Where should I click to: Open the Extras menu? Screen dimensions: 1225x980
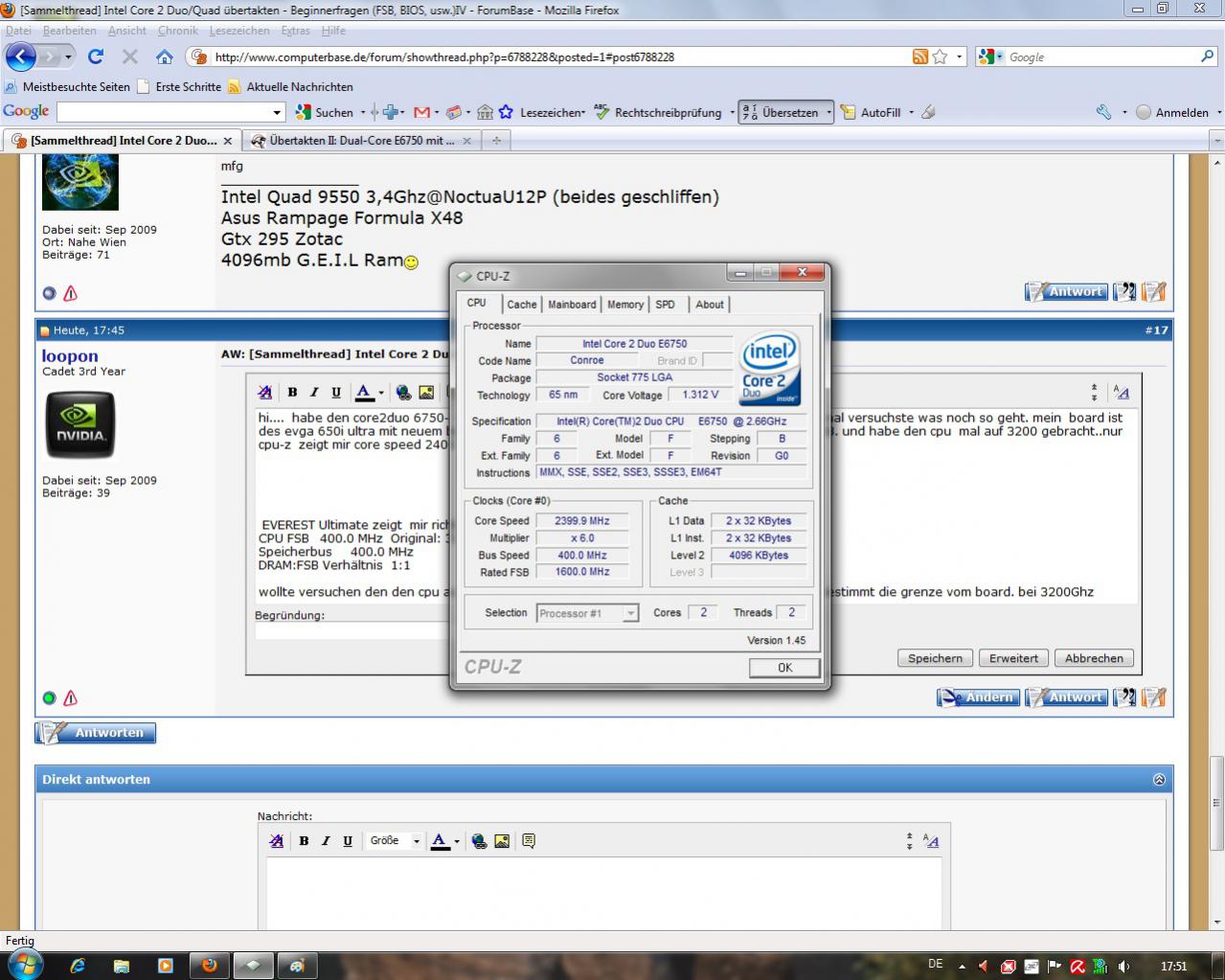(x=295, y=30)
